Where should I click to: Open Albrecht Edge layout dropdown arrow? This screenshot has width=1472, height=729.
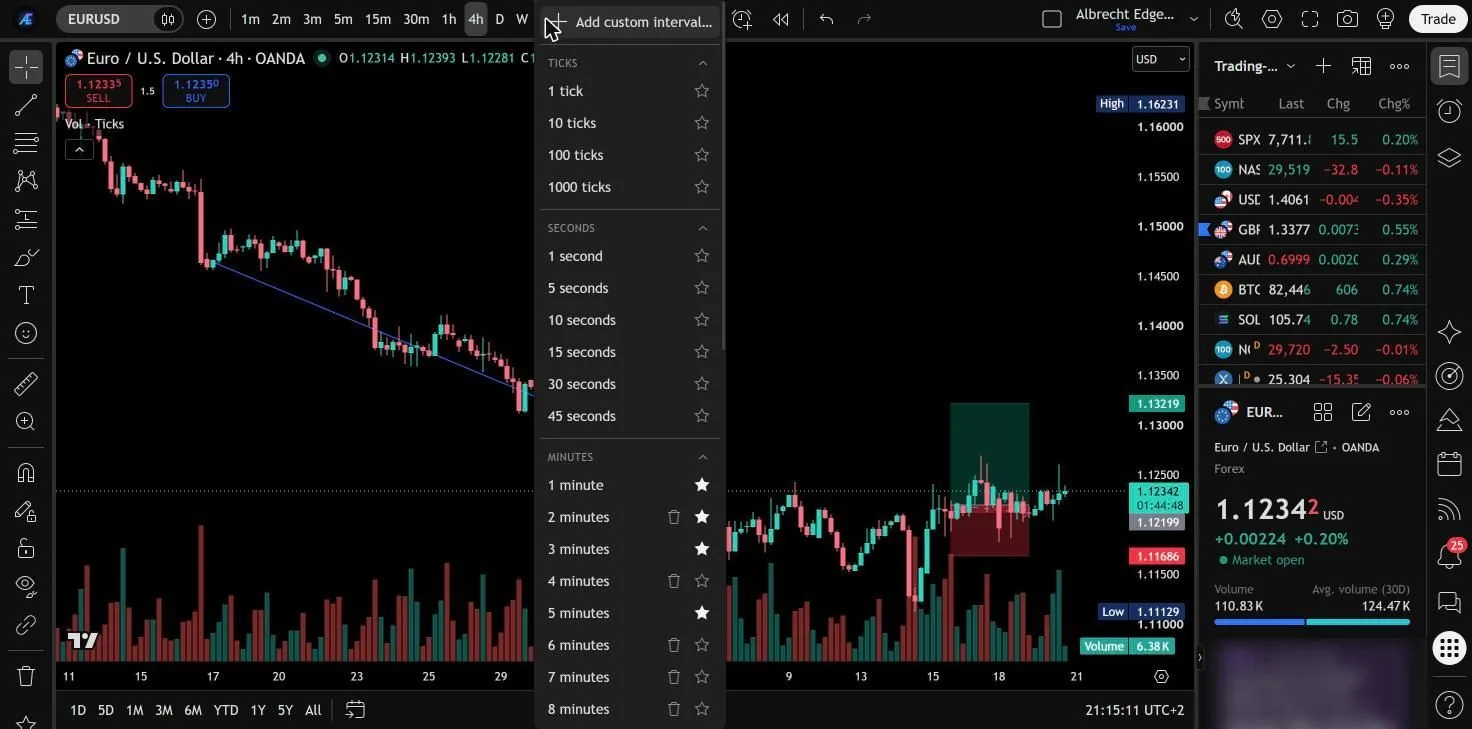pyautogui.click(x=1193, y=19)
